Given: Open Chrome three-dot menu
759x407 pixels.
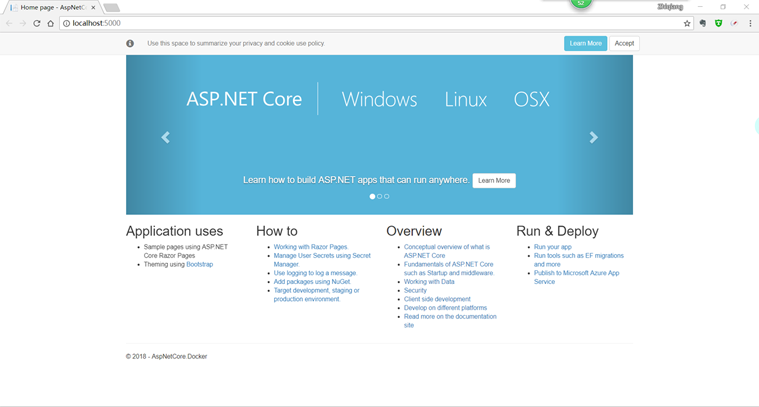Looking at the screenshot, I should coord(750,23).
